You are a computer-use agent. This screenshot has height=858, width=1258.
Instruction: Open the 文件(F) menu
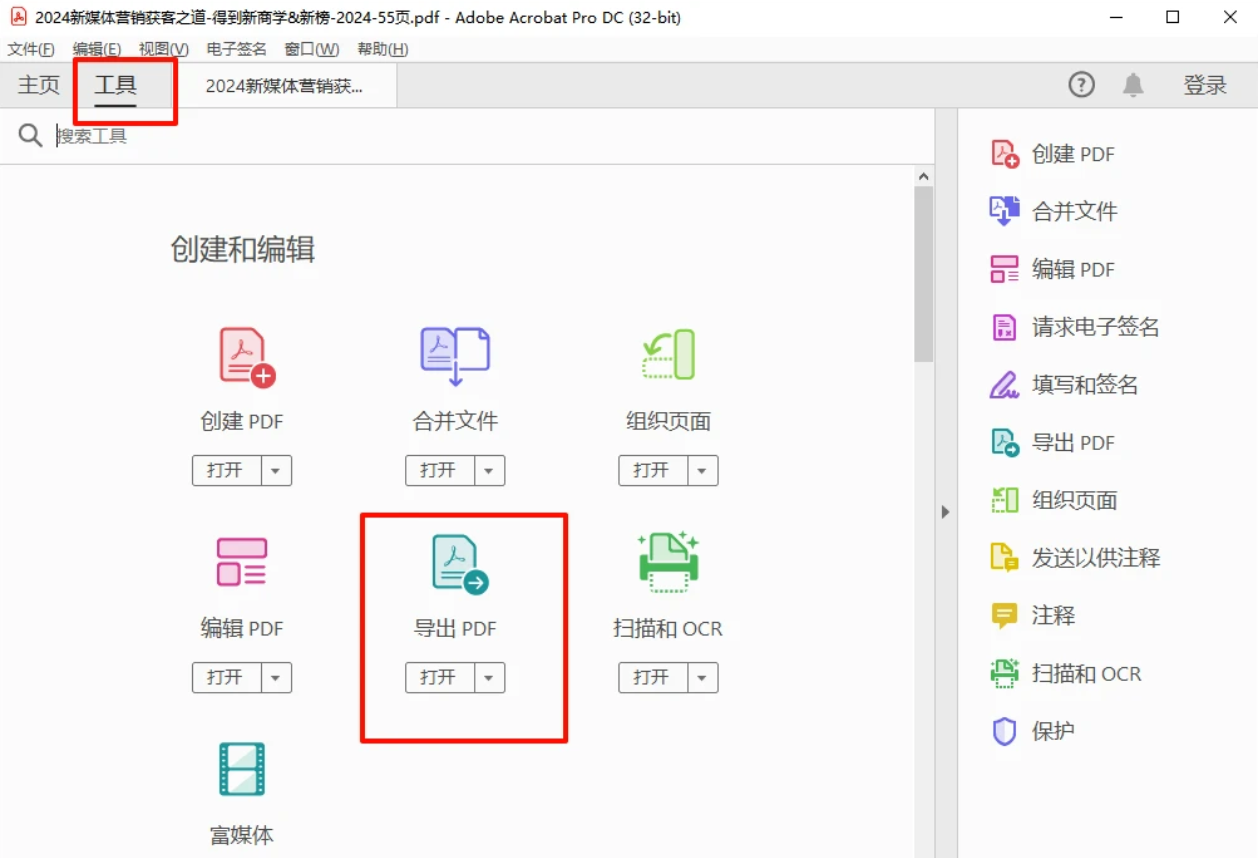point(31,49)
